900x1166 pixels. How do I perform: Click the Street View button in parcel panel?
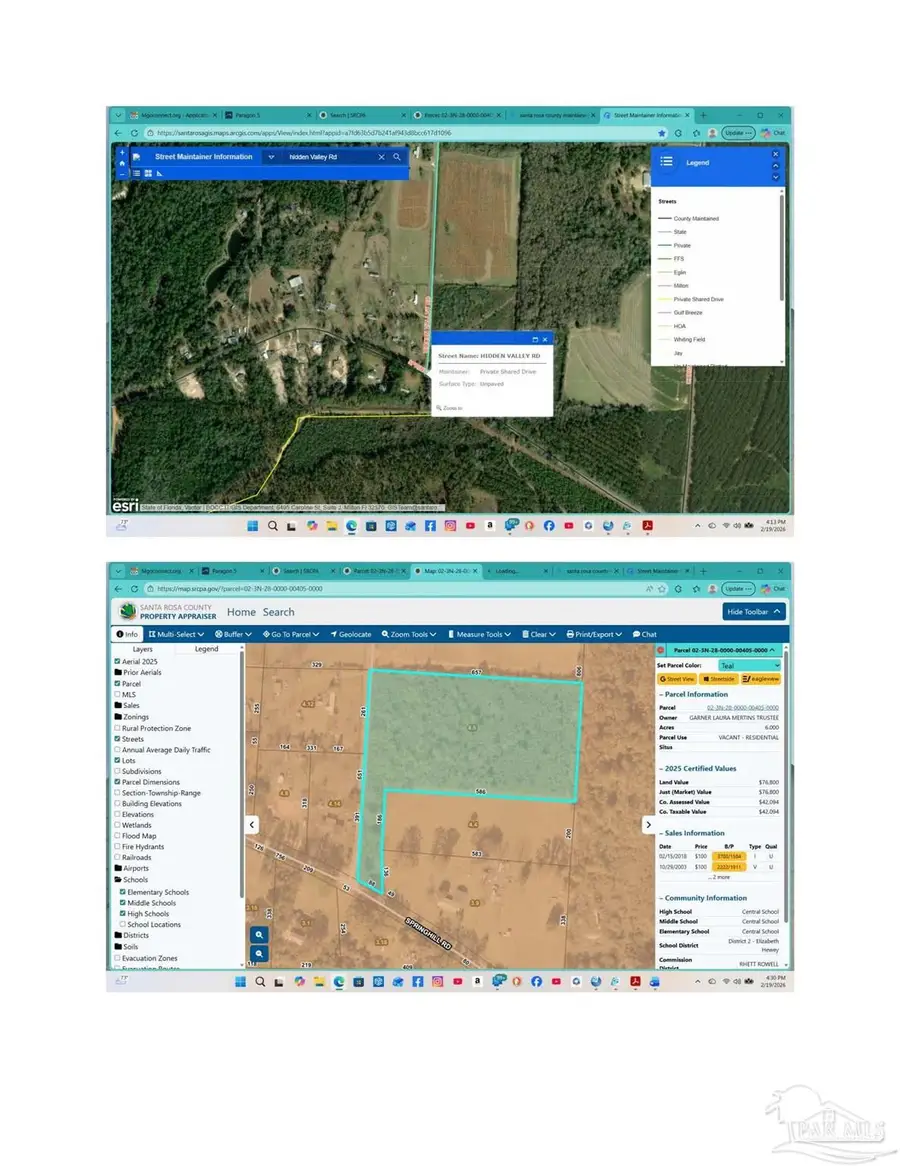point(677,679)
